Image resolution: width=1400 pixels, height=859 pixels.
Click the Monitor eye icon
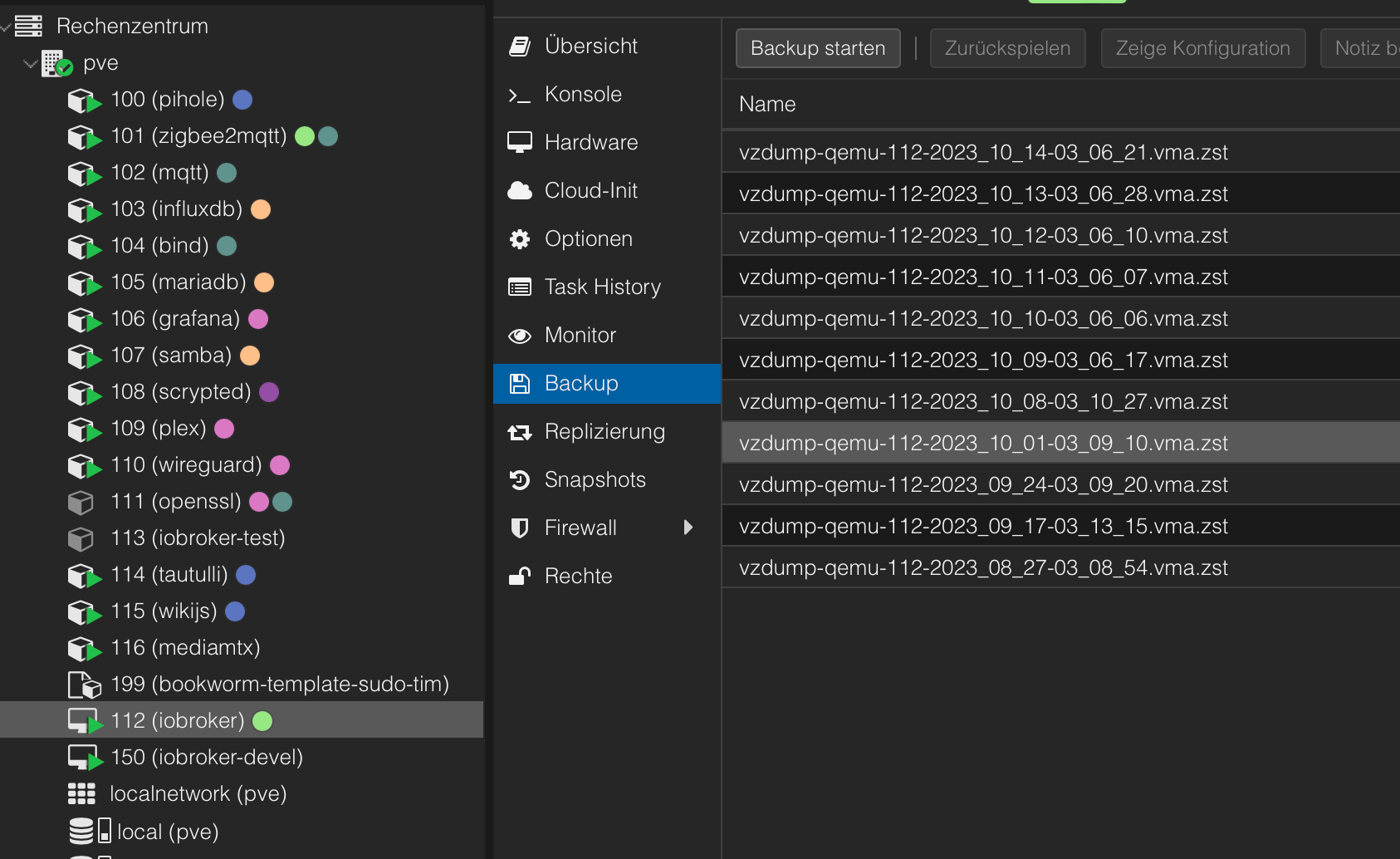(519, 336)
